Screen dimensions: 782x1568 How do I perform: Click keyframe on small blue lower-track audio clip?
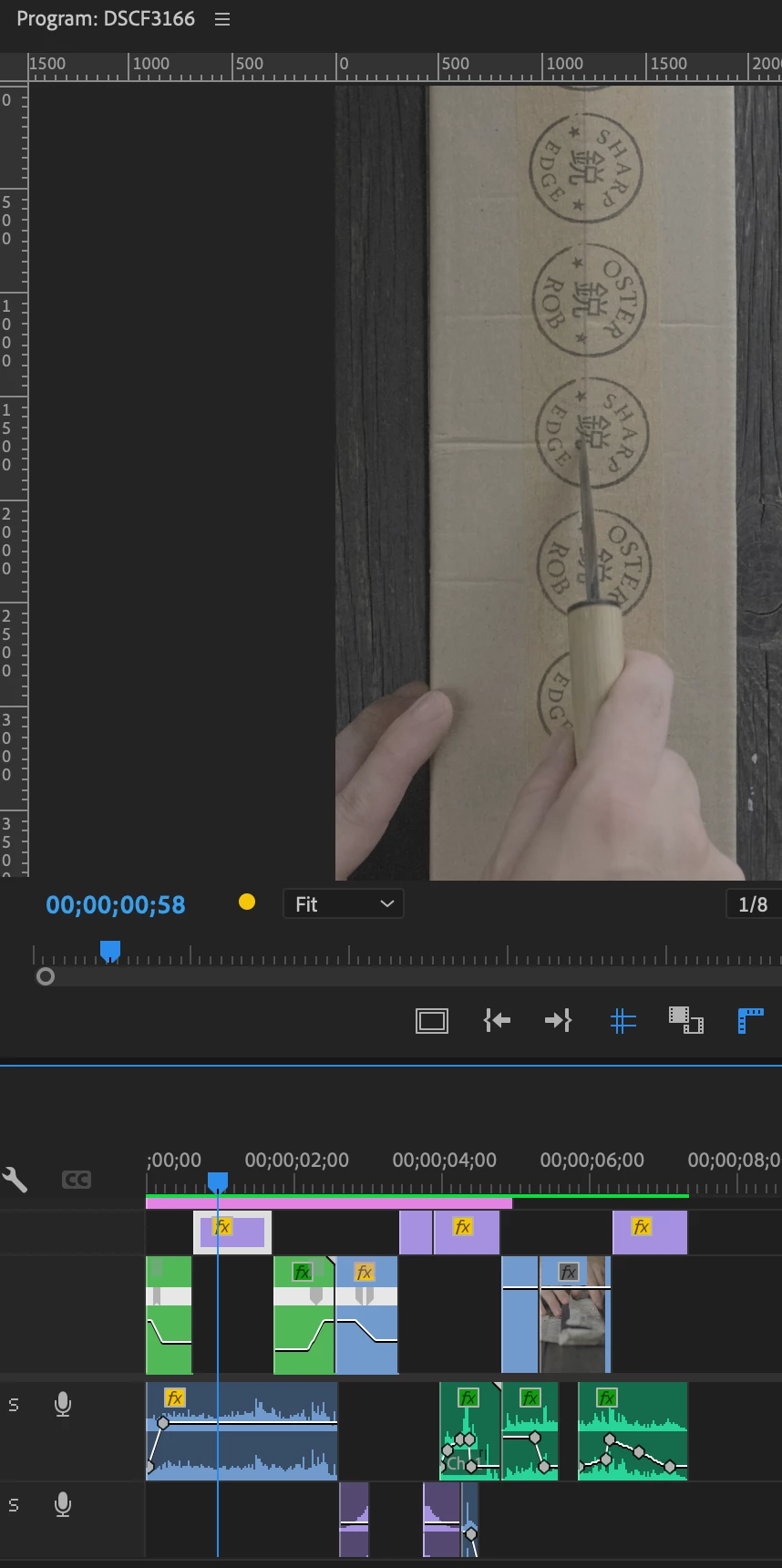coord(471,1534)
